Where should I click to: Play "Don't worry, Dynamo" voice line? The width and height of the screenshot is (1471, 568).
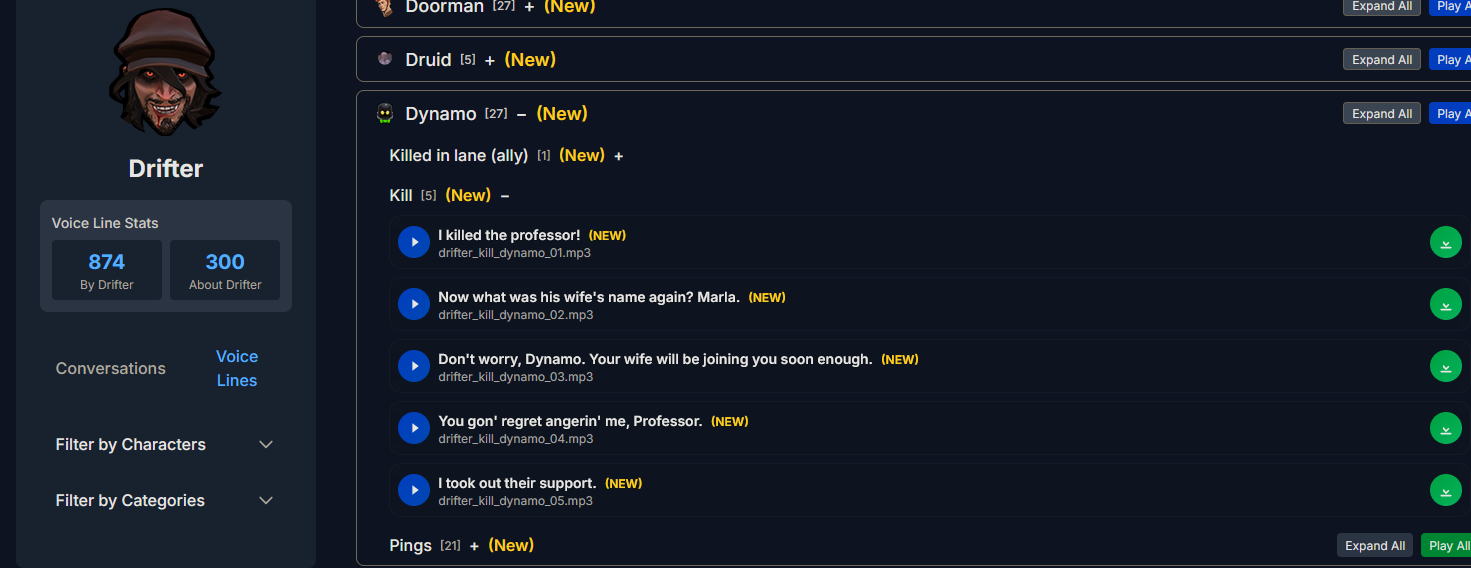click(414, 366)
